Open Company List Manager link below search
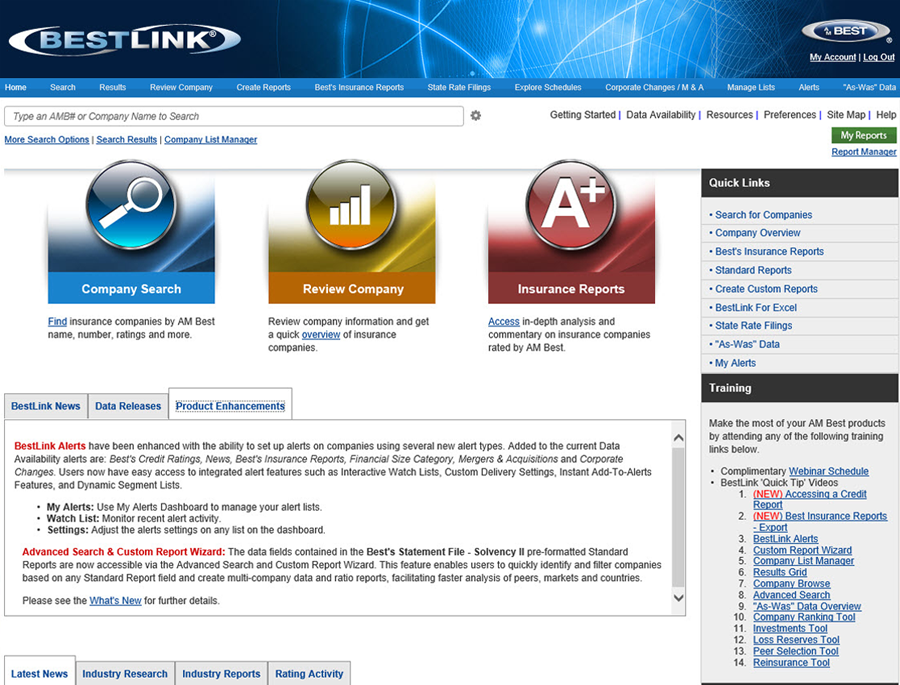 211,140
